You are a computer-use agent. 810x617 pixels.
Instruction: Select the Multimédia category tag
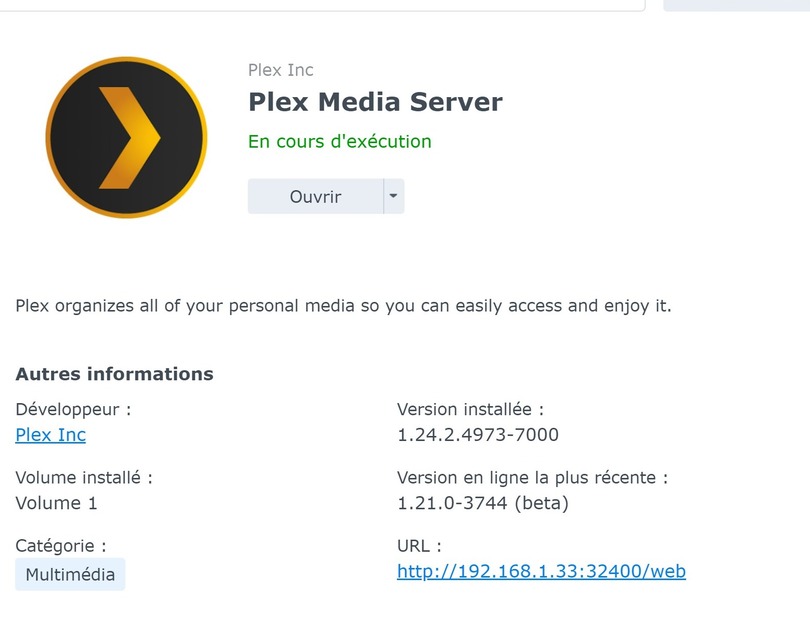(70, 574)
